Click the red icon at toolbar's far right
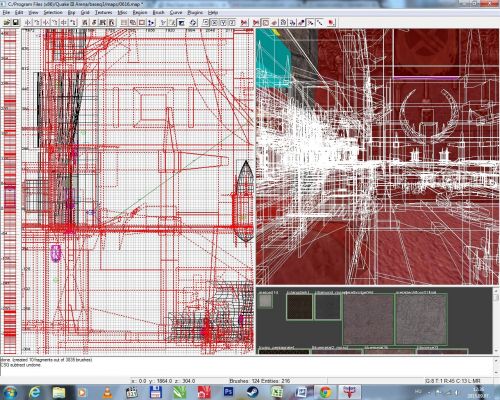This screenshot has width=500, height=400. tap(331, 23)
